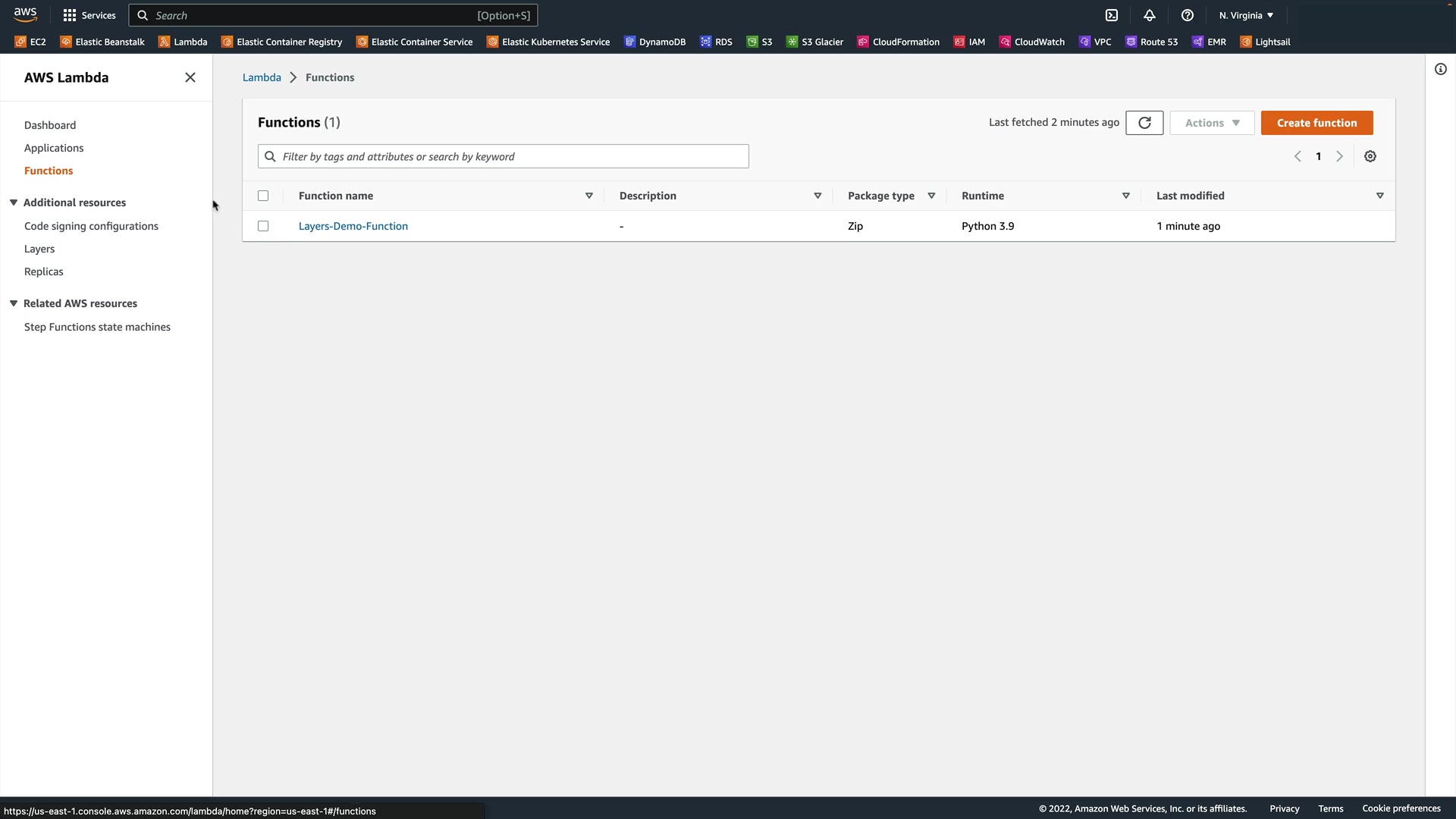Click the DynamoDB shortcut icon
Screen dimensions: 1456x819
[629, 42]
